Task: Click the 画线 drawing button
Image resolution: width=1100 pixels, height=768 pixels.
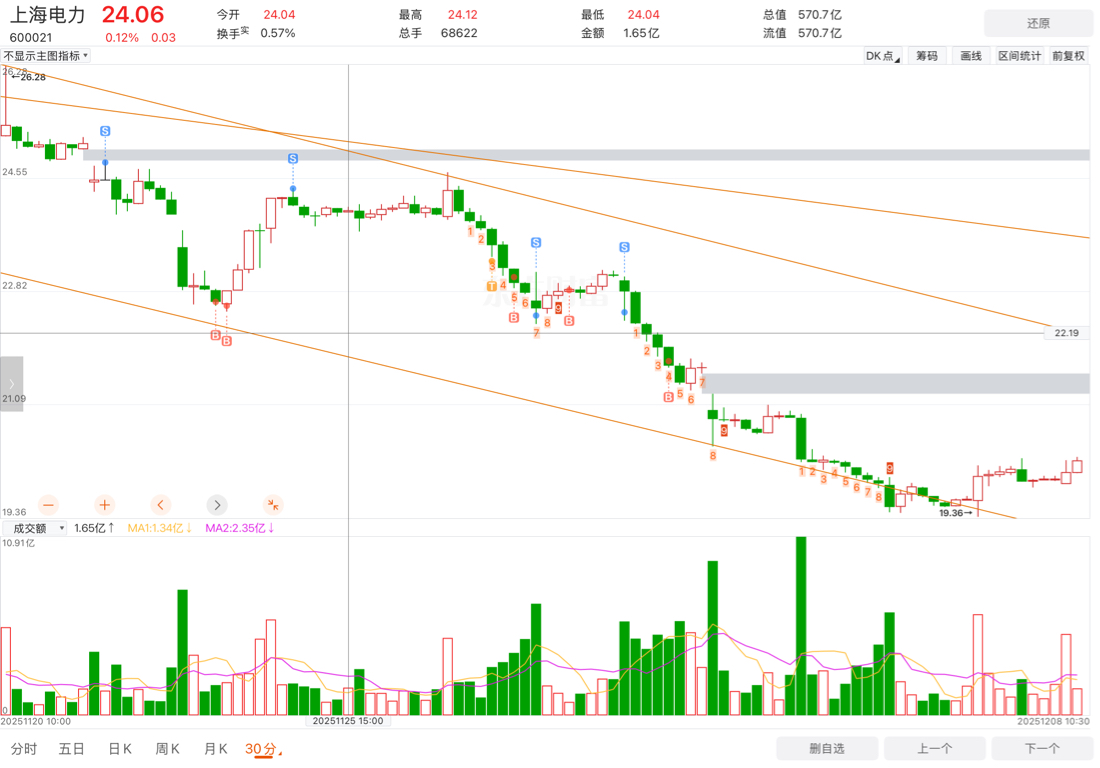Action: tap(971, 56)
